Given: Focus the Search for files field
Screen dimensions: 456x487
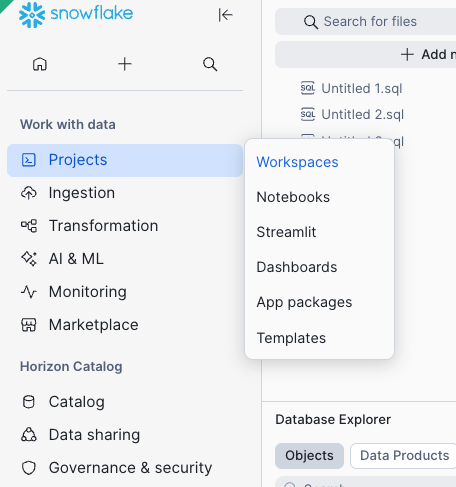Looking at the screenshot, I should click(x=365, y=22).
